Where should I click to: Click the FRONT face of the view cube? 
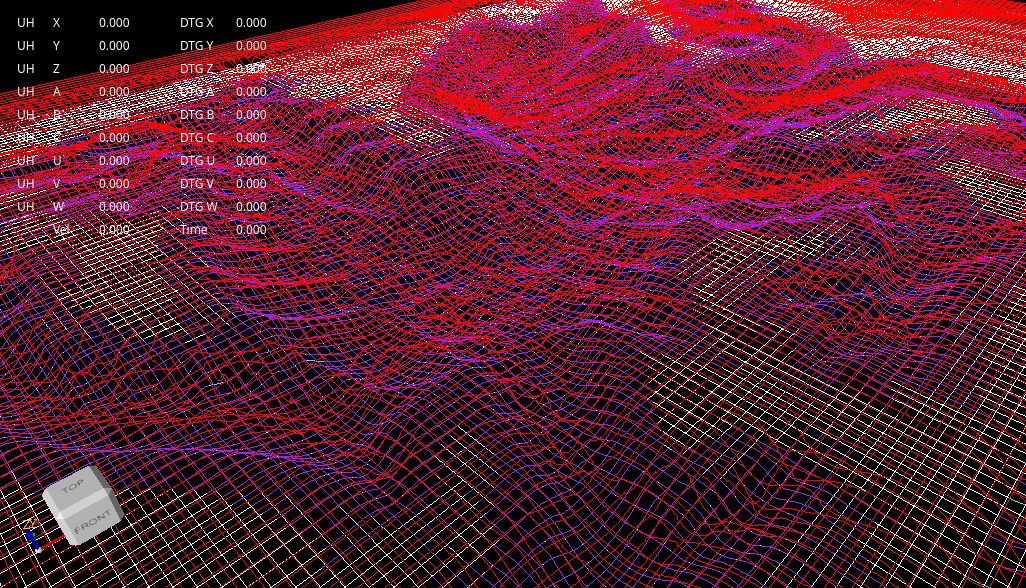pyautogui.click(x=91, y=523)
